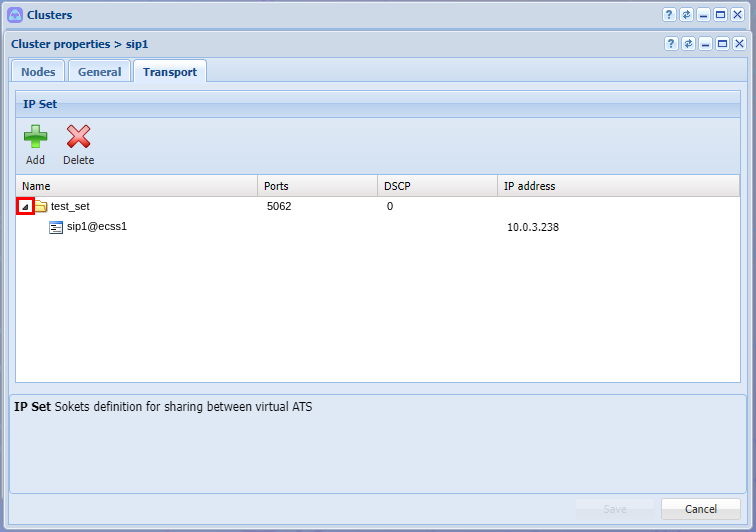756x532 pixels.
Task: Switch to the Nodes tab
Action: pos(38,71)
